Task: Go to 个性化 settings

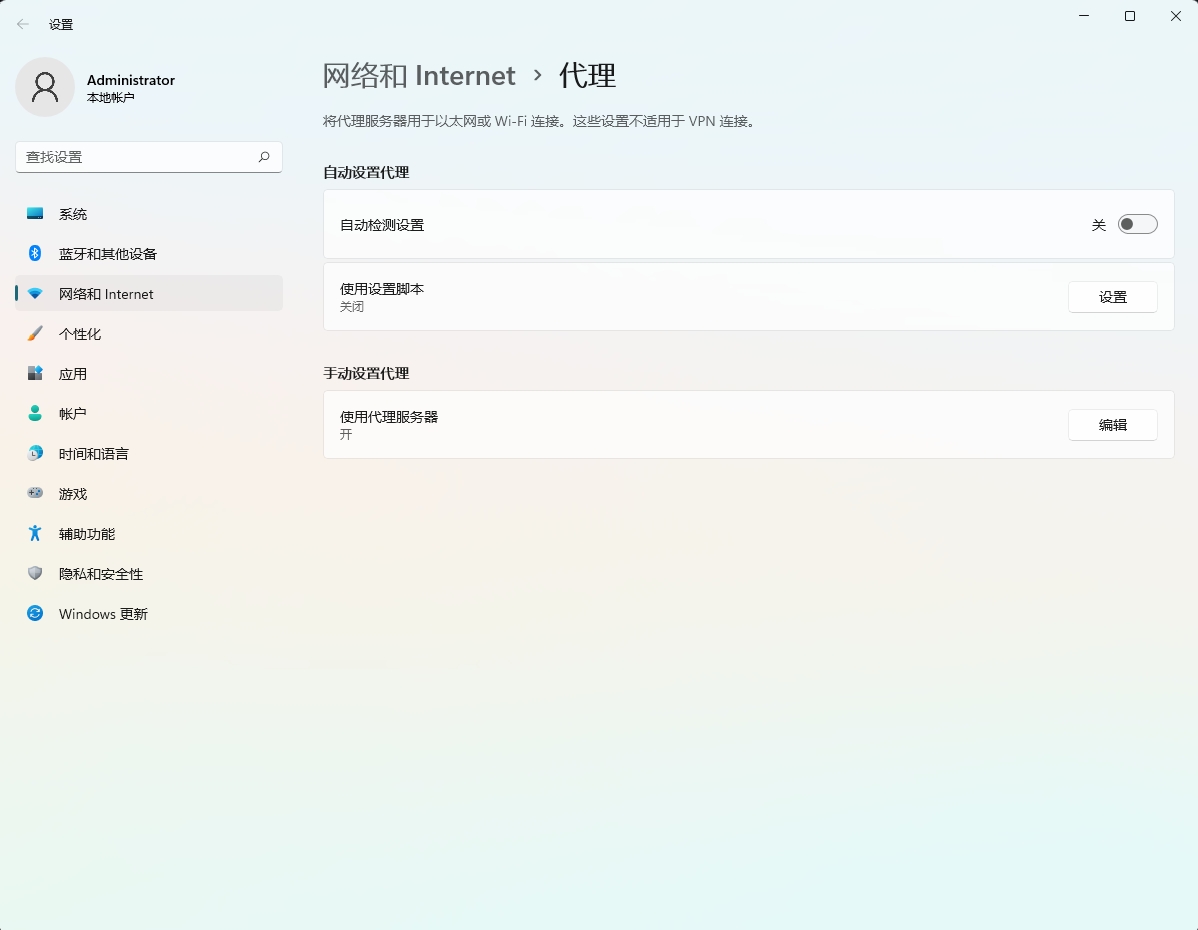Action: pos(149,334)
